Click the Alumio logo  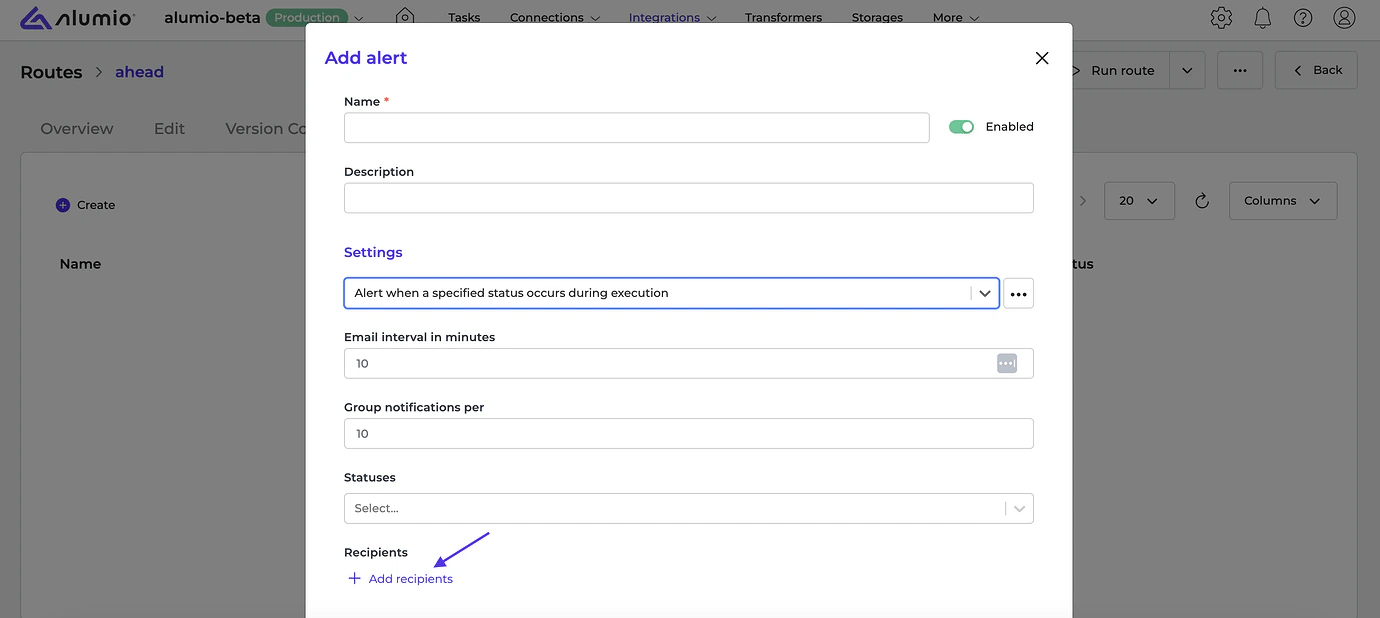tap(77, 17)
